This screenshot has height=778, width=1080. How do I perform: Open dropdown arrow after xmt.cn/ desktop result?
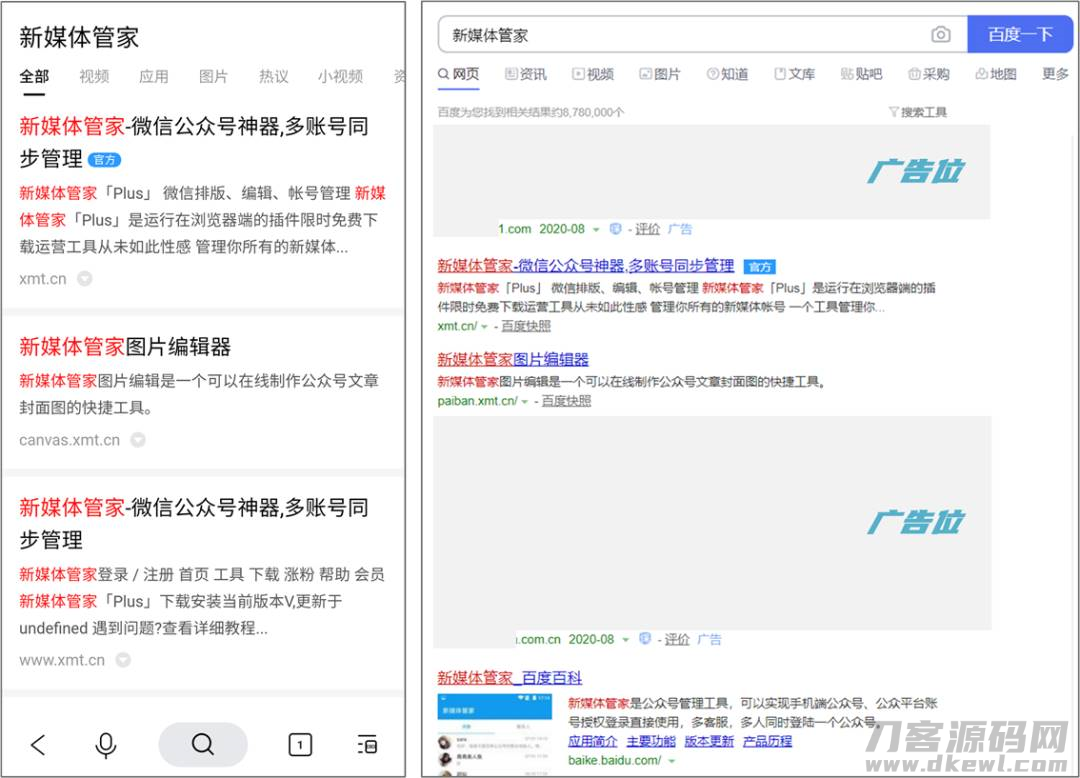click(x=485, y=326)
